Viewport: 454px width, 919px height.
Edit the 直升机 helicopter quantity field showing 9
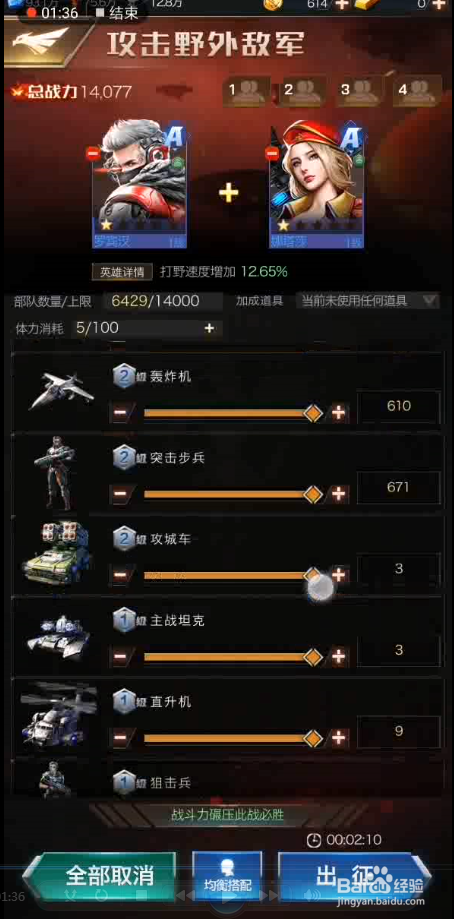point(398,731)
